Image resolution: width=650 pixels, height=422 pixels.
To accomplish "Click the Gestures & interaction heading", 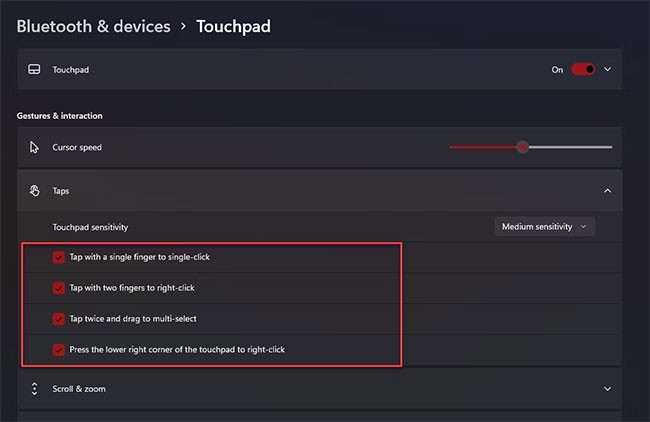I will (x=59, y=116).
